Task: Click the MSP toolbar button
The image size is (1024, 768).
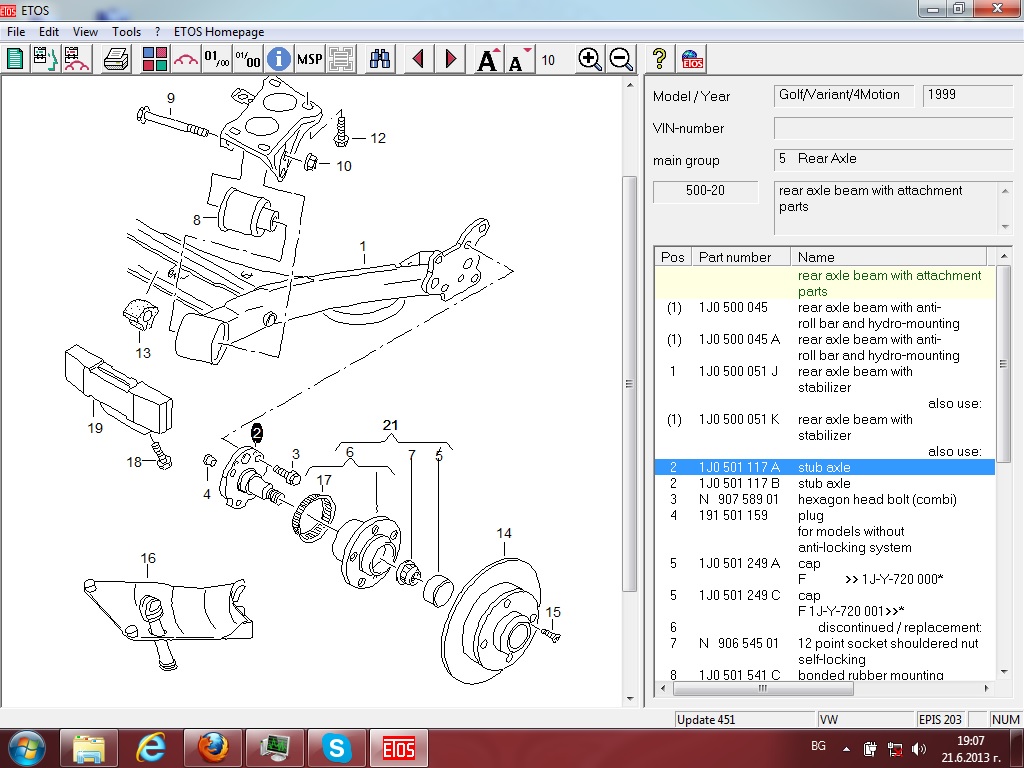Action: pos(310,59)
